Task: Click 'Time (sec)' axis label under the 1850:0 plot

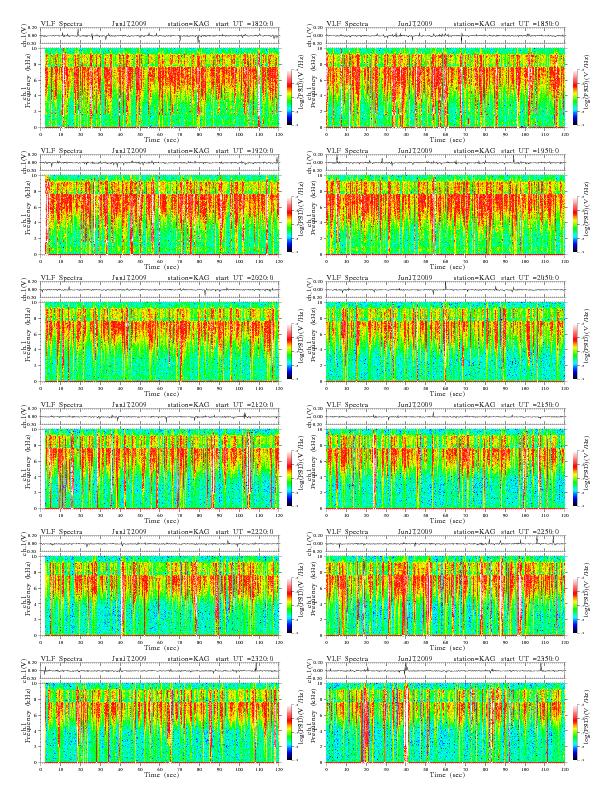Action: click(447, 139)
